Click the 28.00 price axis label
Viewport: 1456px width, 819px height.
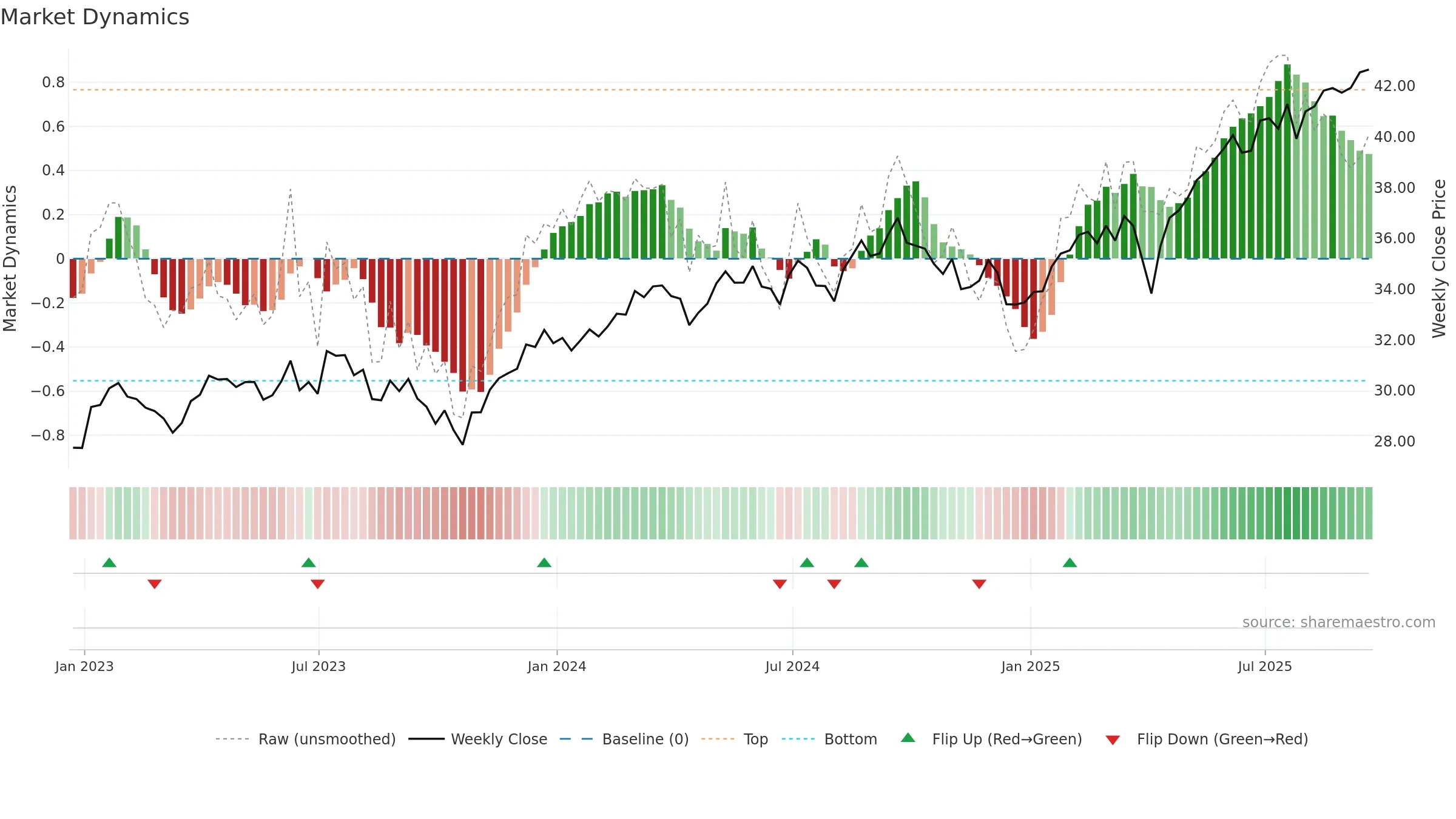pyautogui.click(x=1395, y=442)
